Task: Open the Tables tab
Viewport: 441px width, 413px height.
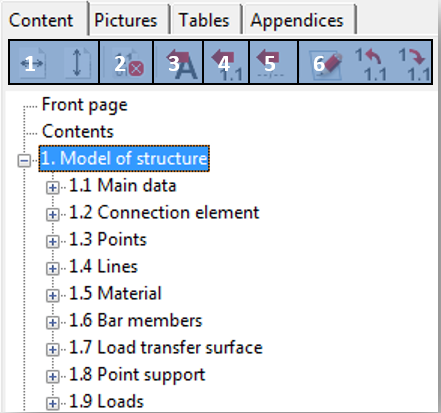Action: [204, 20]
